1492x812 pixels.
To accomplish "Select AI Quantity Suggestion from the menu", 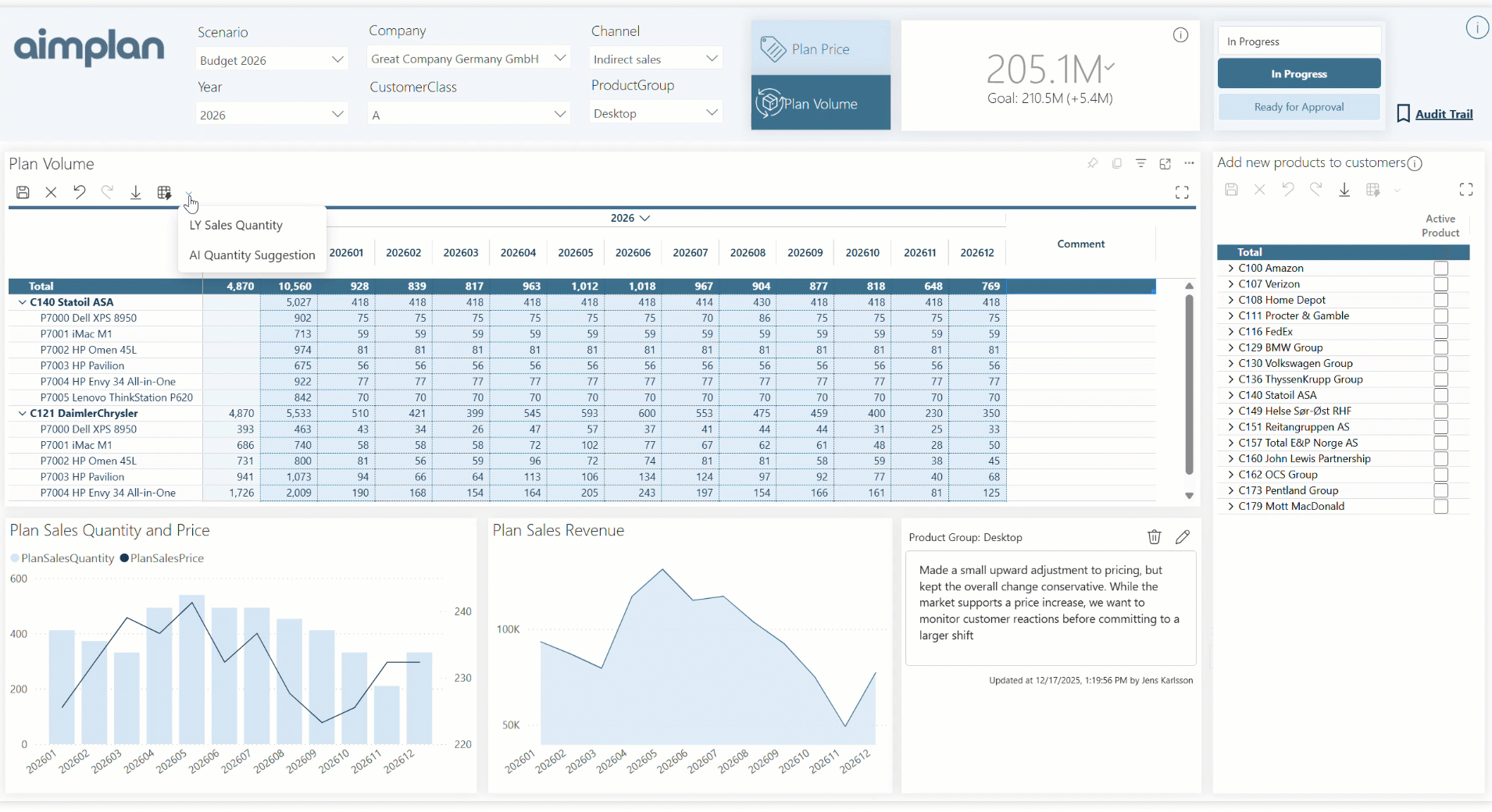I will point(251,255).
